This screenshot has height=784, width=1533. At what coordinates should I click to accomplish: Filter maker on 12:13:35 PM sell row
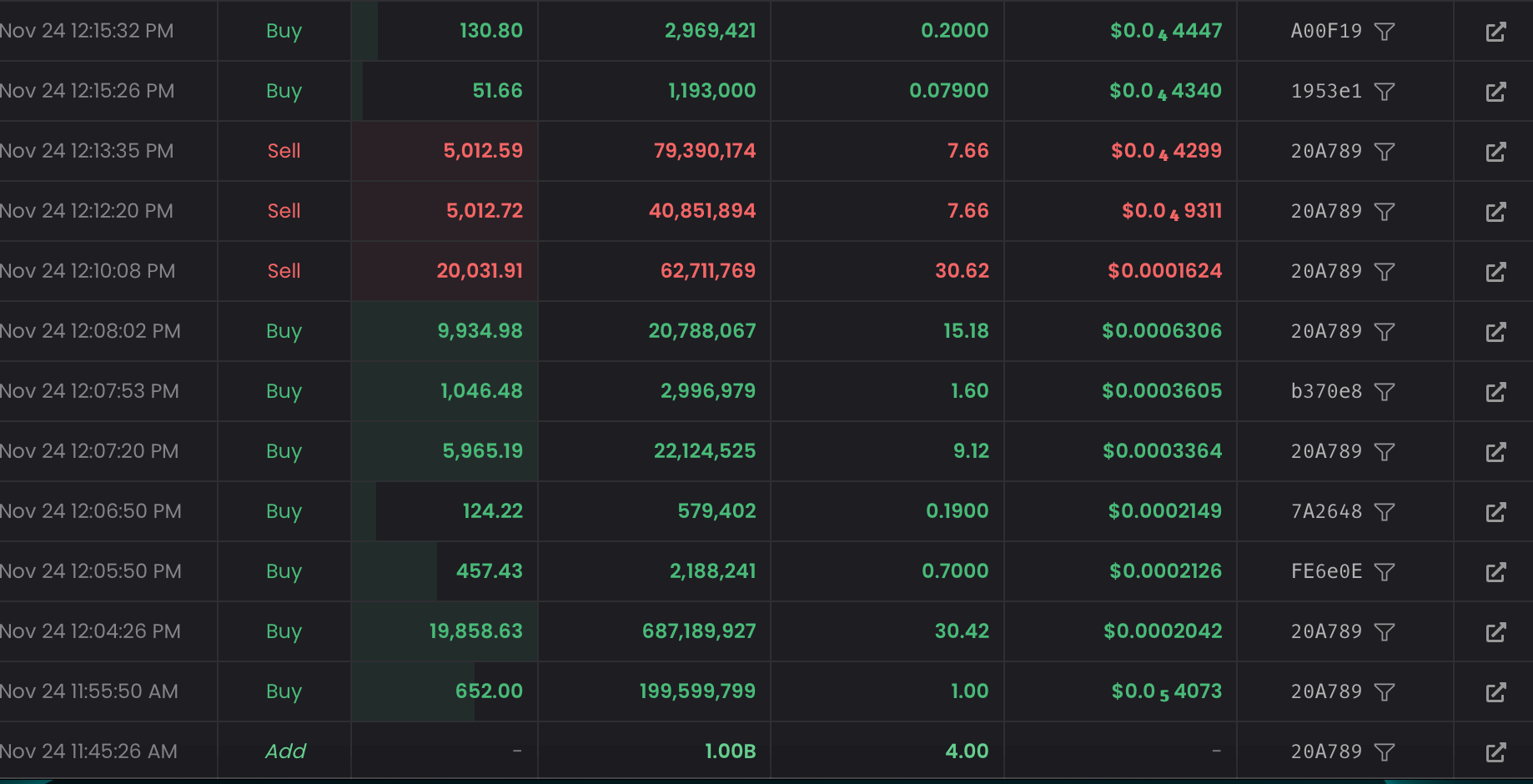tap(1385, 152)
